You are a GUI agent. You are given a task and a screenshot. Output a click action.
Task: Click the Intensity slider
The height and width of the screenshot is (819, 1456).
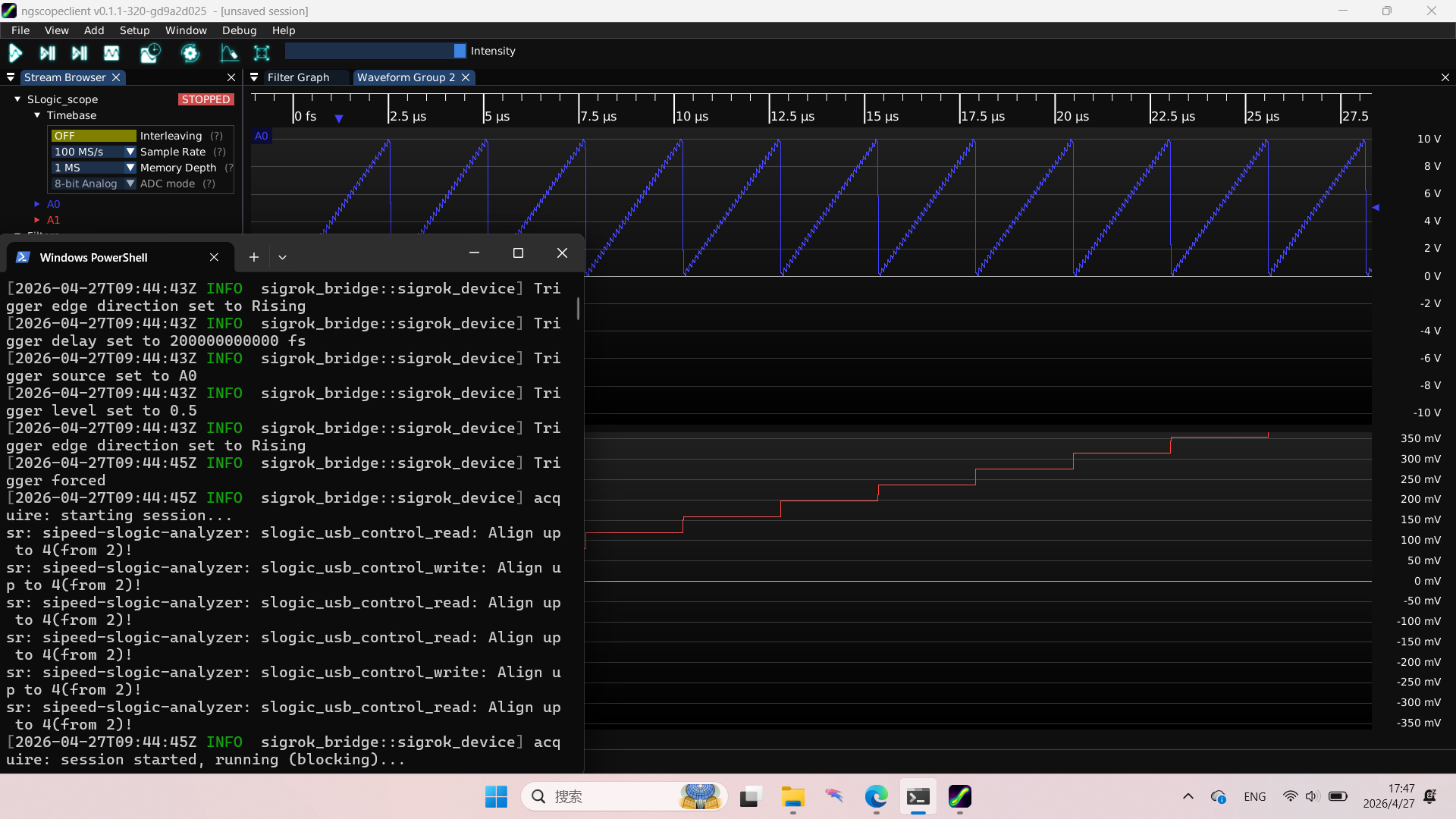coord(375,51)
